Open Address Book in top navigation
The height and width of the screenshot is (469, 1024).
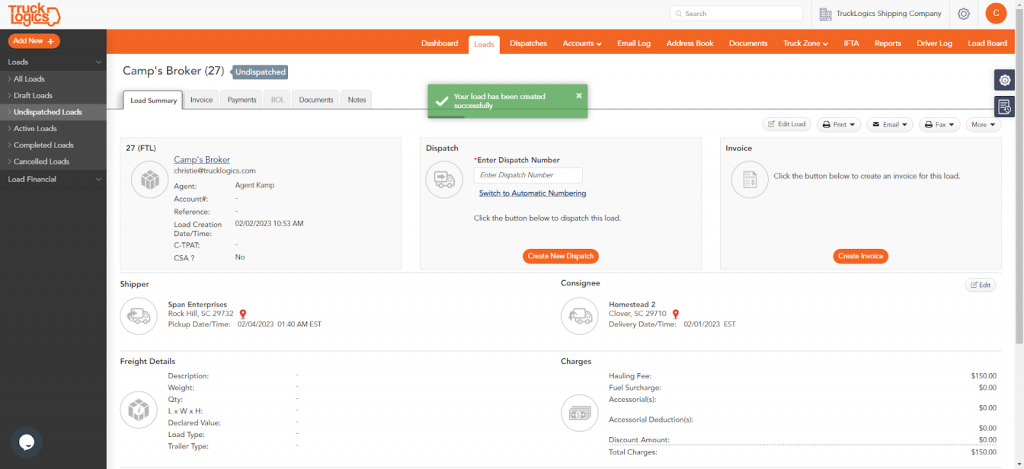pos(690,43)
